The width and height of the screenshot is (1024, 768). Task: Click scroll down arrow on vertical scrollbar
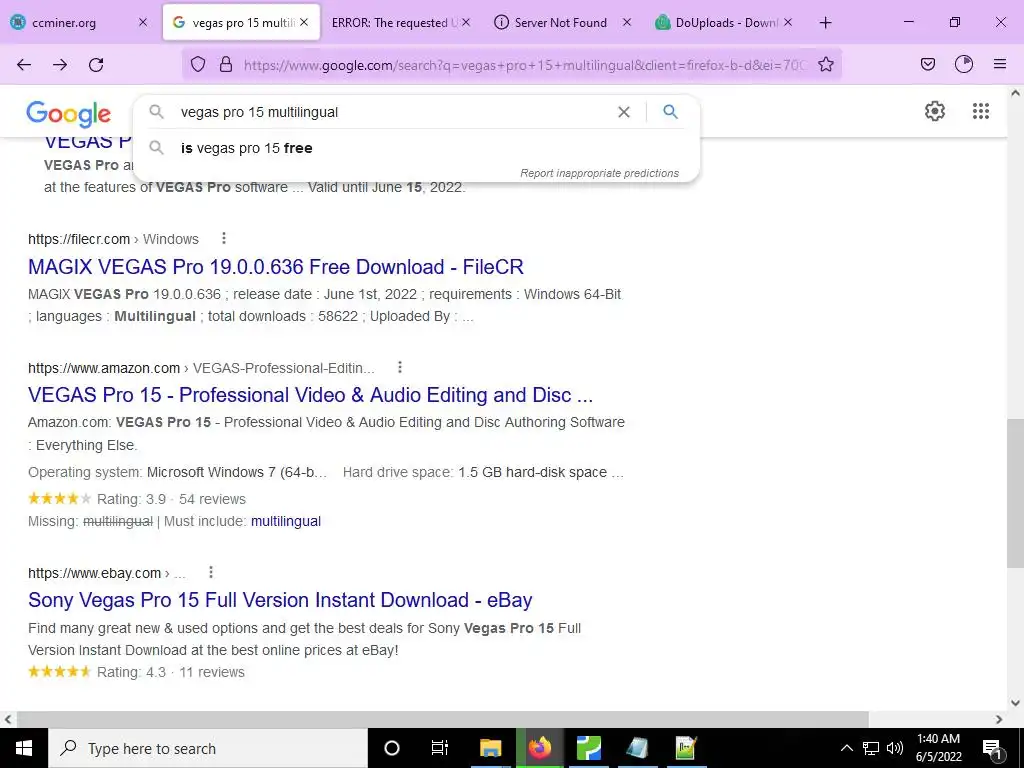tap(1015, 703)
